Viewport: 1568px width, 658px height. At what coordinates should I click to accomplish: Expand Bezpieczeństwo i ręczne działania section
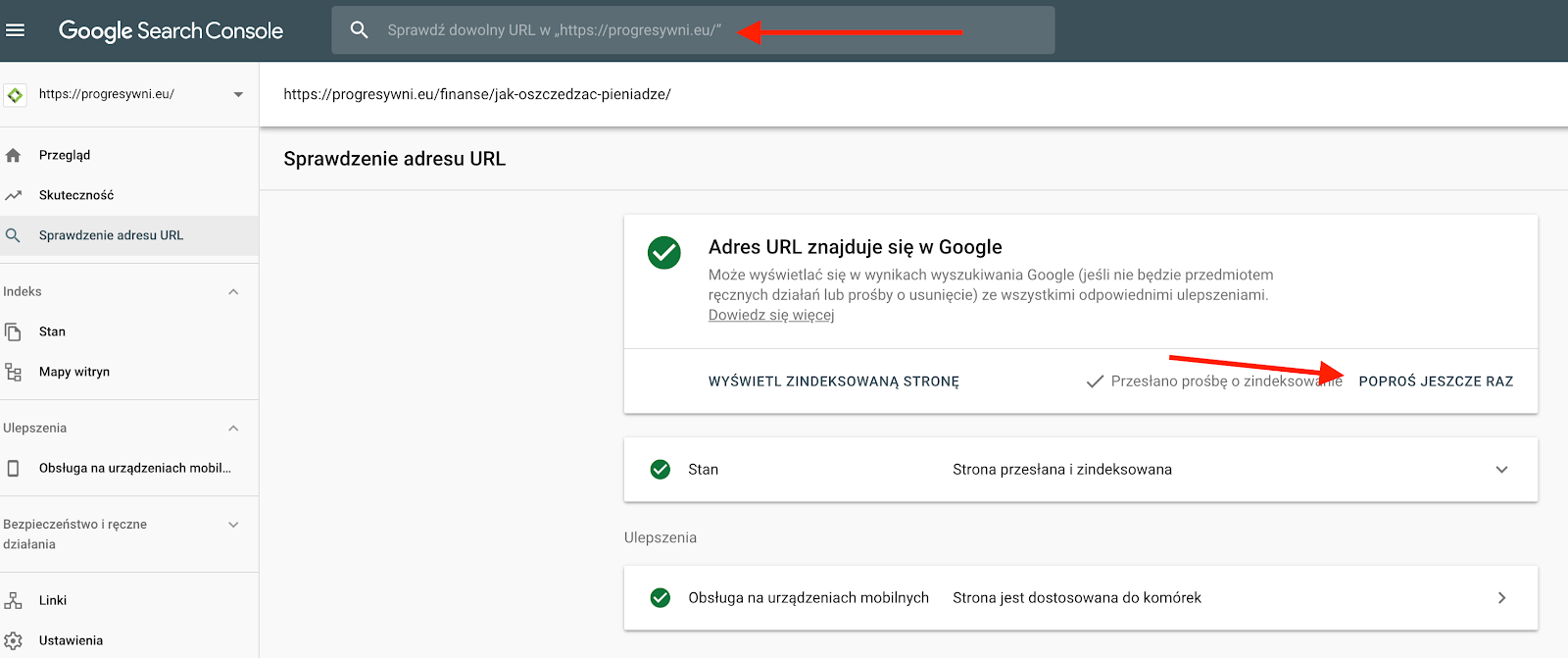233,525
